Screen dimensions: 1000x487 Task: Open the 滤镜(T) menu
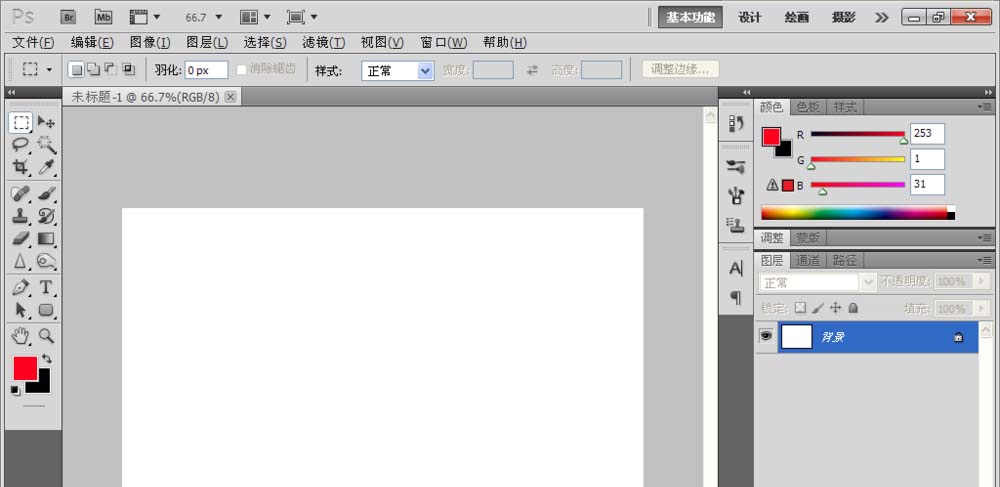tap(323, 43)
